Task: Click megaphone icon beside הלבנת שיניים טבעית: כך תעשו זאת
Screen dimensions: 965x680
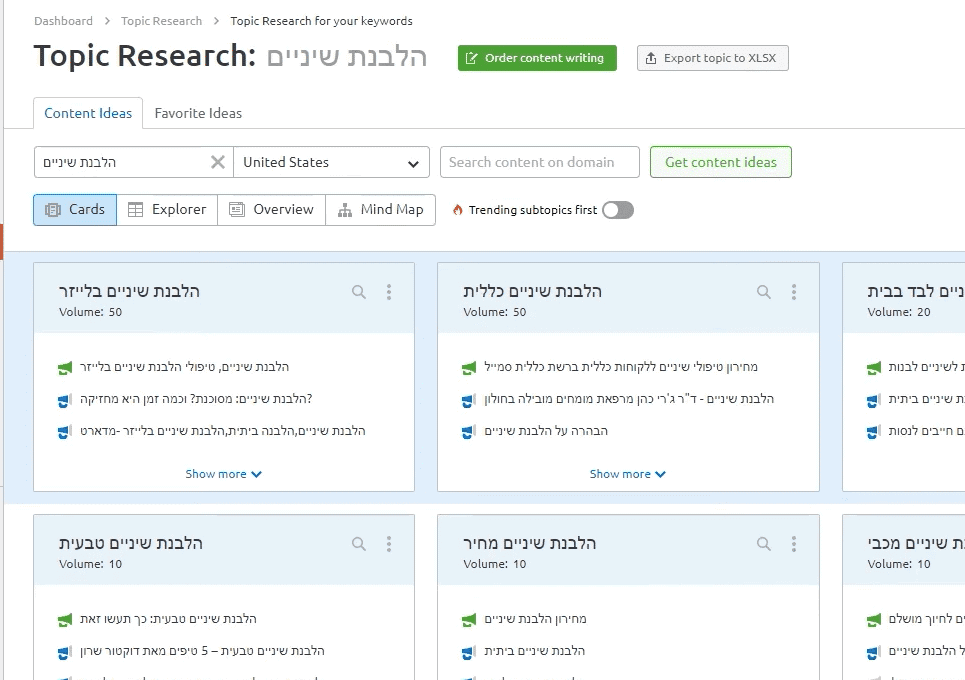Action: pos(65,620)
